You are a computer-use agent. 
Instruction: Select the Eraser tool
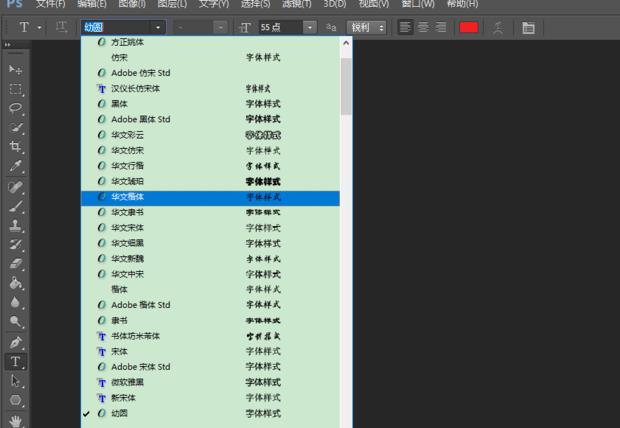[x=15, y=263]
